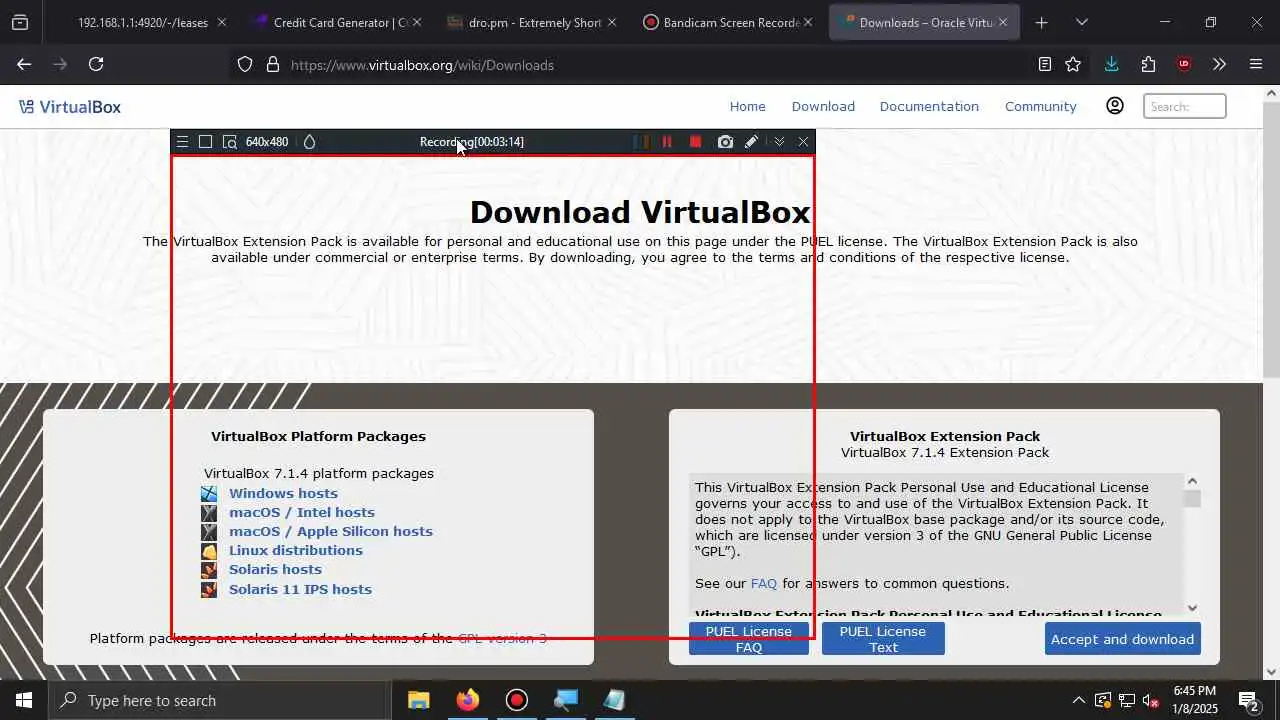
Task: Open Windows hosts download link
Action: [x=283, y=493]
